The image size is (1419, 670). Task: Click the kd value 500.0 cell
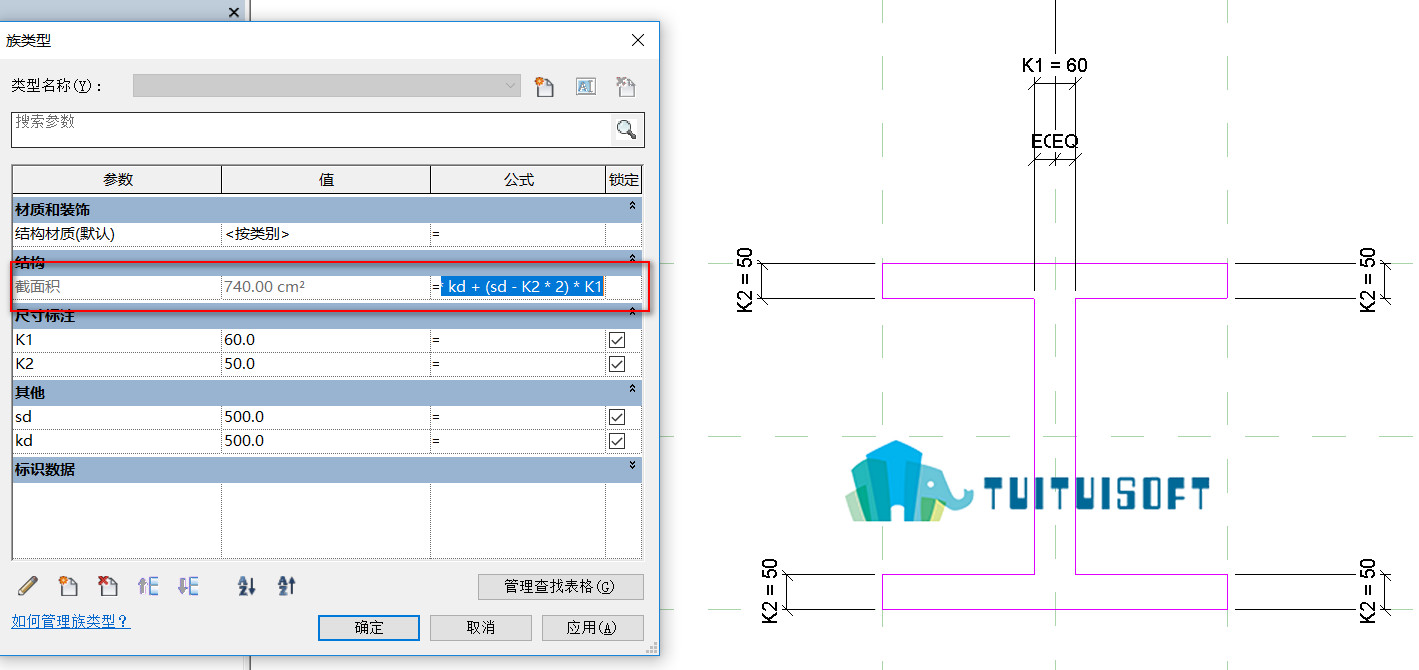(x=326, y=441)
